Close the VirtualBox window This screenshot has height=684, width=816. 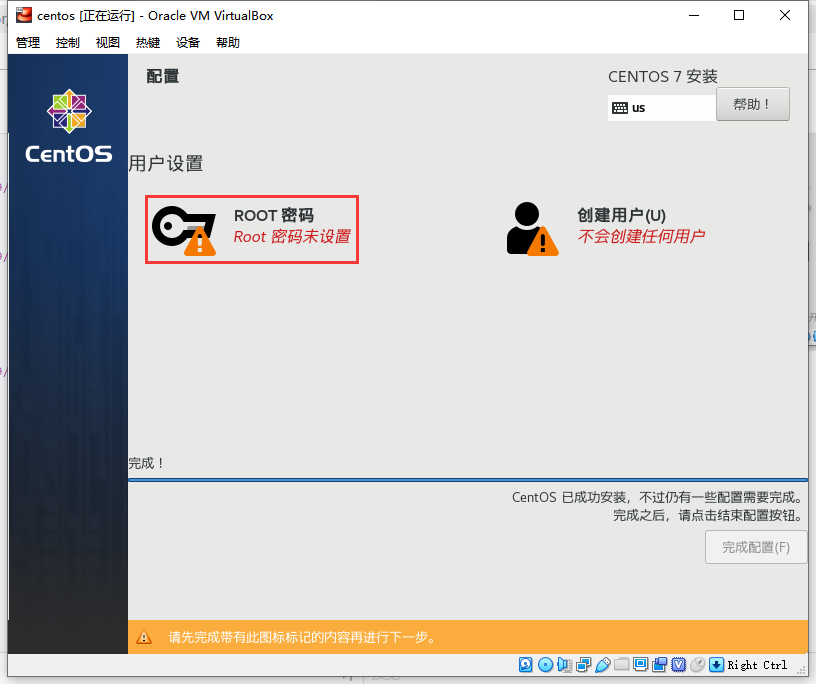785,16
